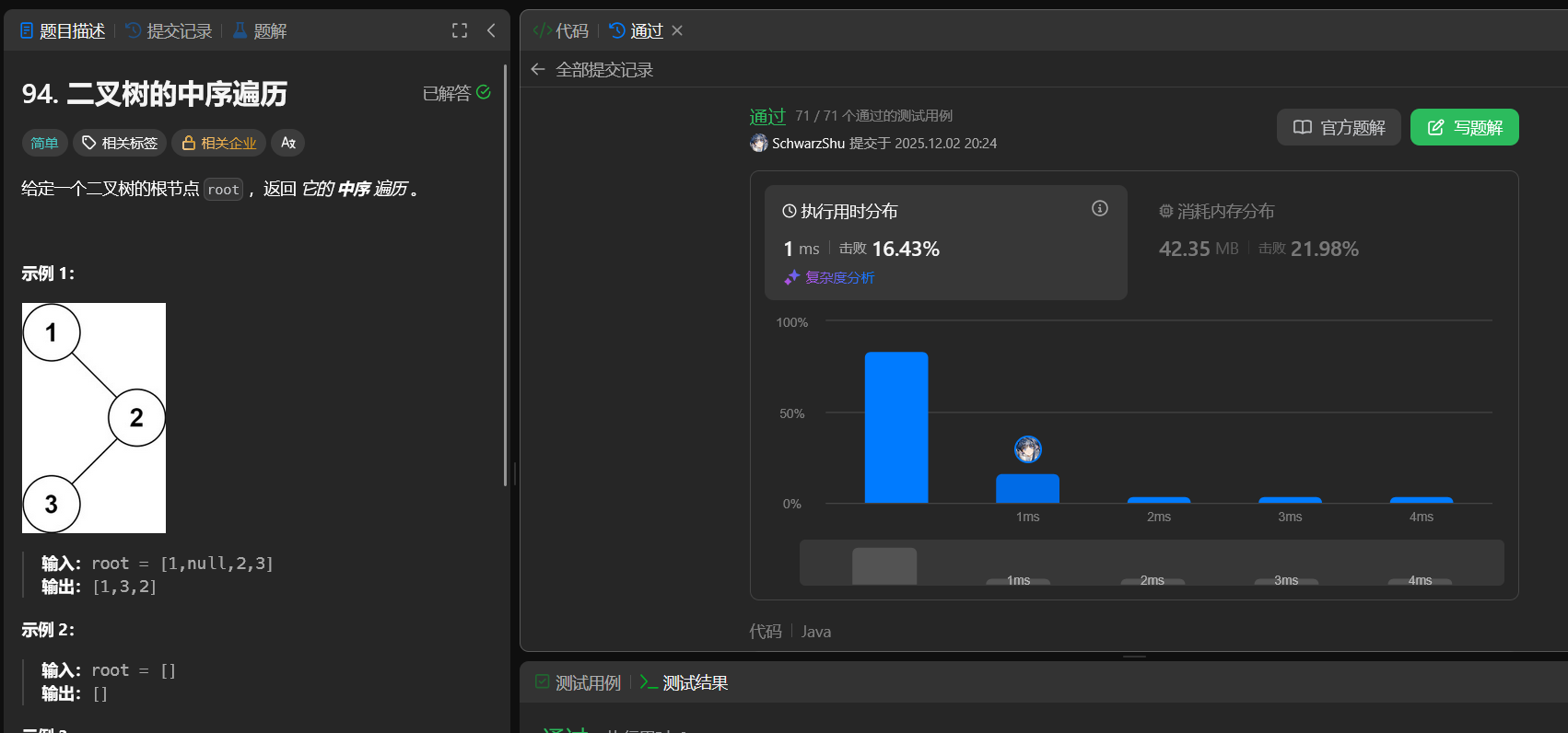Click the back arrow beside 全部提交记录

[538, 69]
